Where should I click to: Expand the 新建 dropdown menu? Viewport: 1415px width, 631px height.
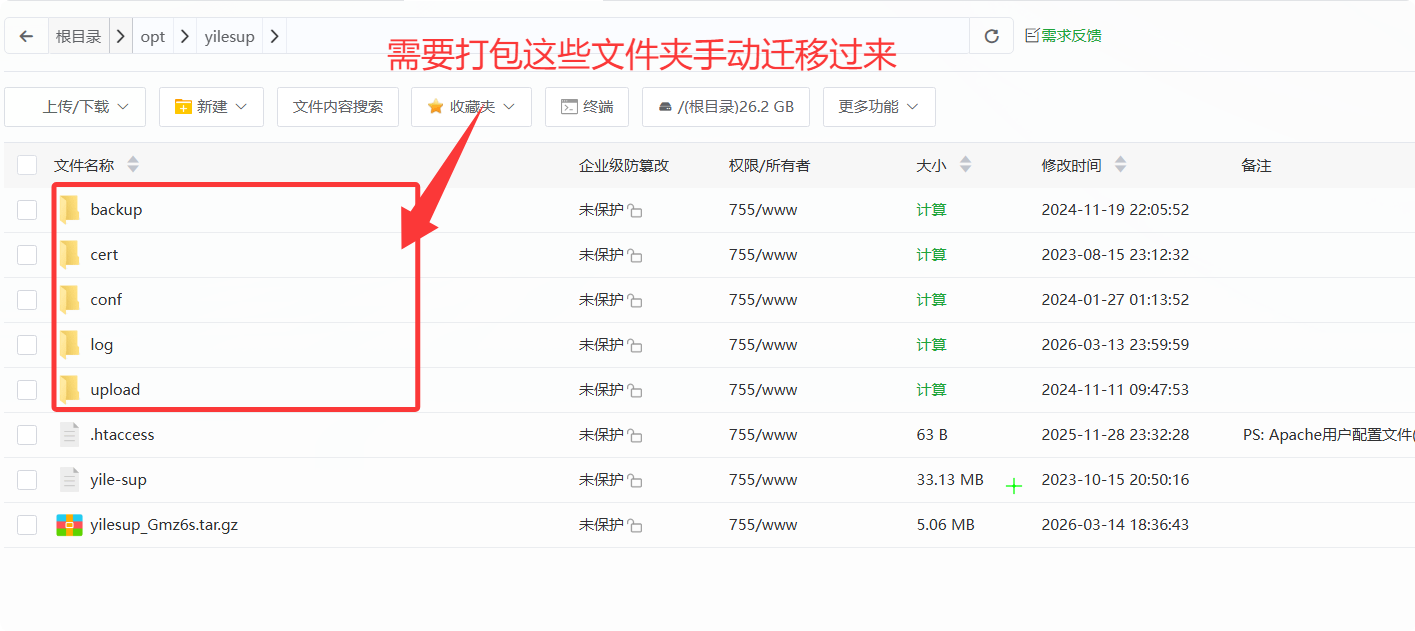pos(211,107)
